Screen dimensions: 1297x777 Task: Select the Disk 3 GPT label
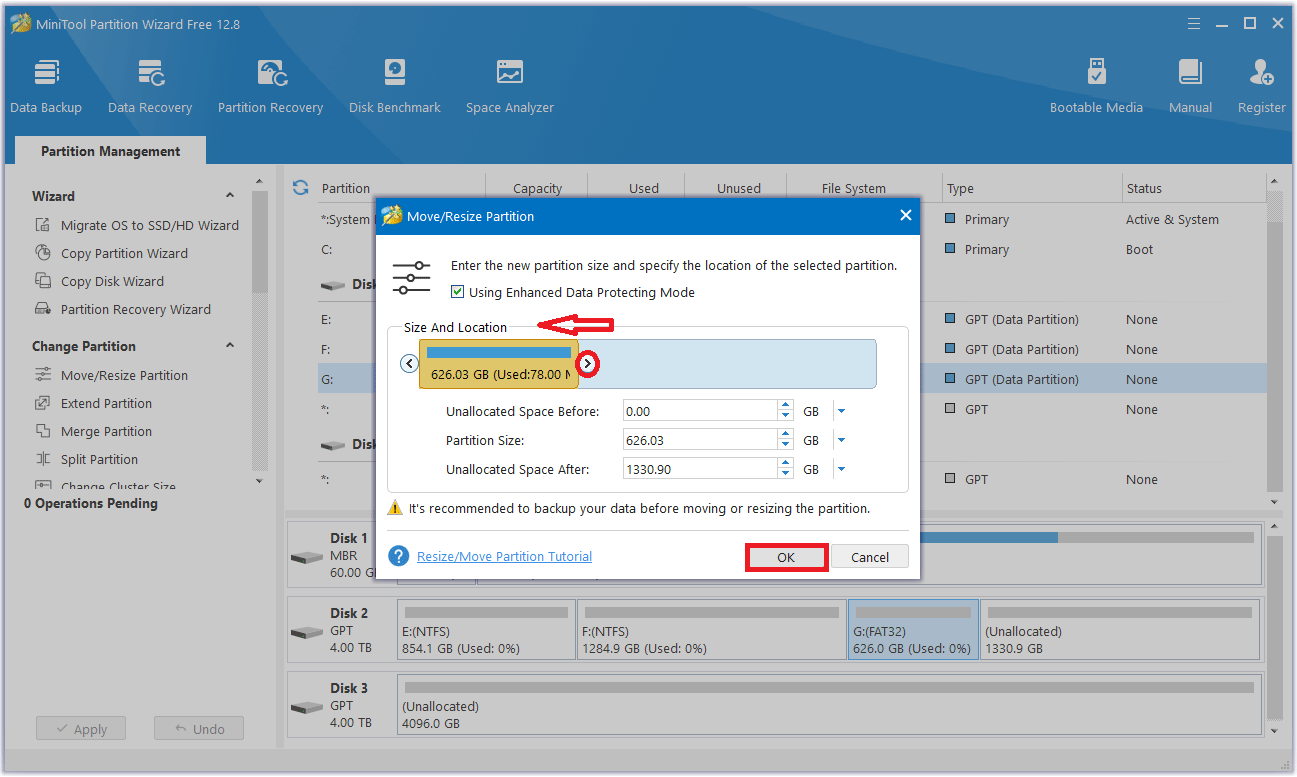342,704
